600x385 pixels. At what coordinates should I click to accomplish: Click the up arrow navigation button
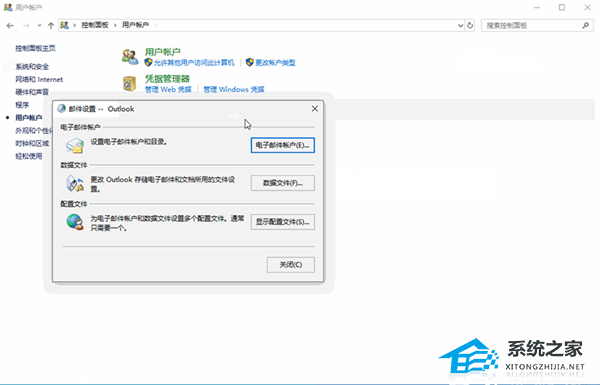(51, 26)
